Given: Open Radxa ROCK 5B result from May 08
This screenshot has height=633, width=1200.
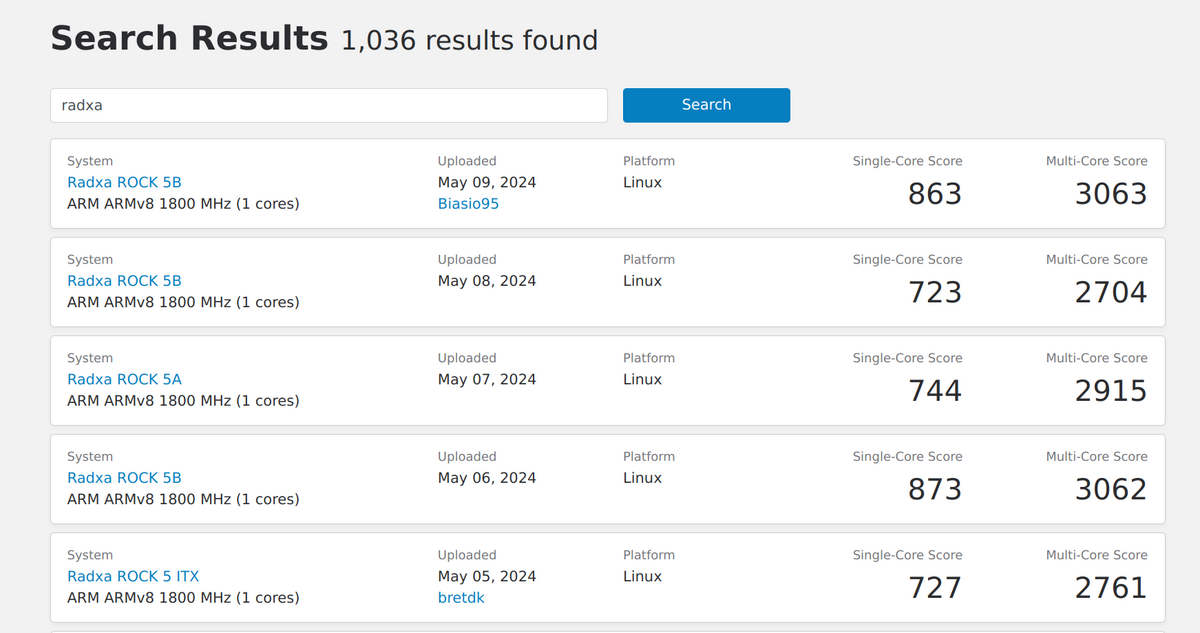Looking at the screenshot, I should pyautogui.click(x=124, y=281).
